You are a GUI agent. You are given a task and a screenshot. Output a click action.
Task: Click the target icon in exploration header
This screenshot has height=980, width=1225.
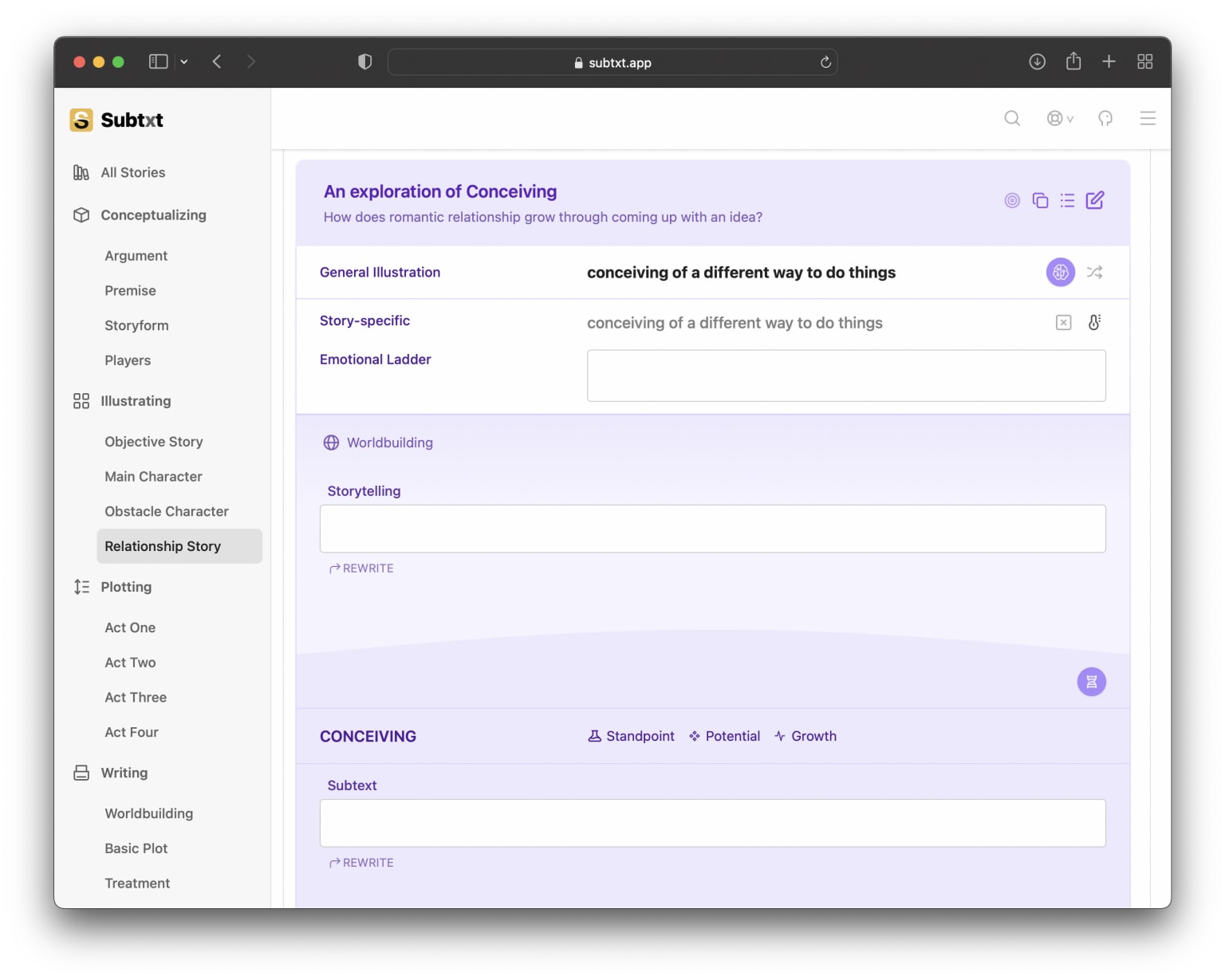click(x=1012, y=200)
